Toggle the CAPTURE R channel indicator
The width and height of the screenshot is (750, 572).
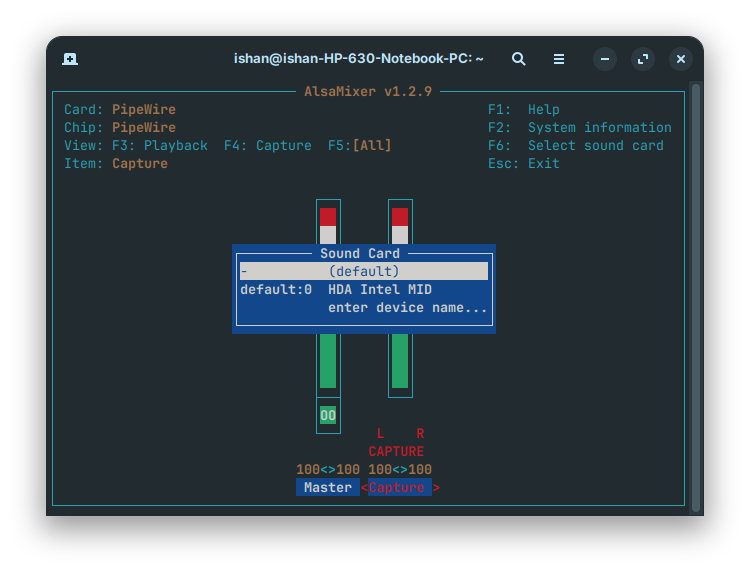[420, 433]
